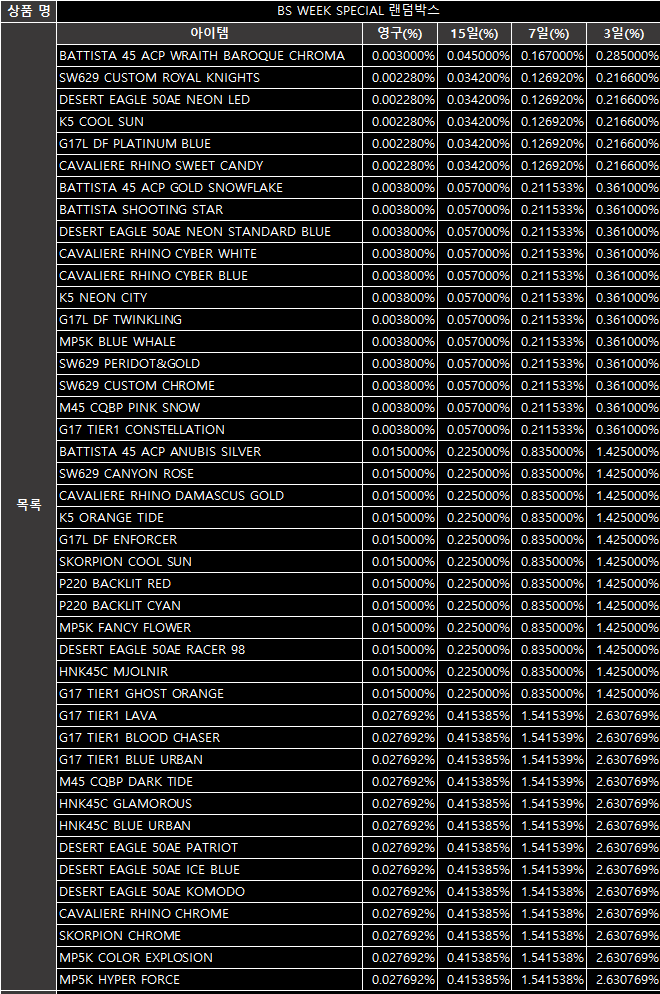660x994 pixels.
Task: Click the 아이템 column header
Action: [x=209, y=33]
